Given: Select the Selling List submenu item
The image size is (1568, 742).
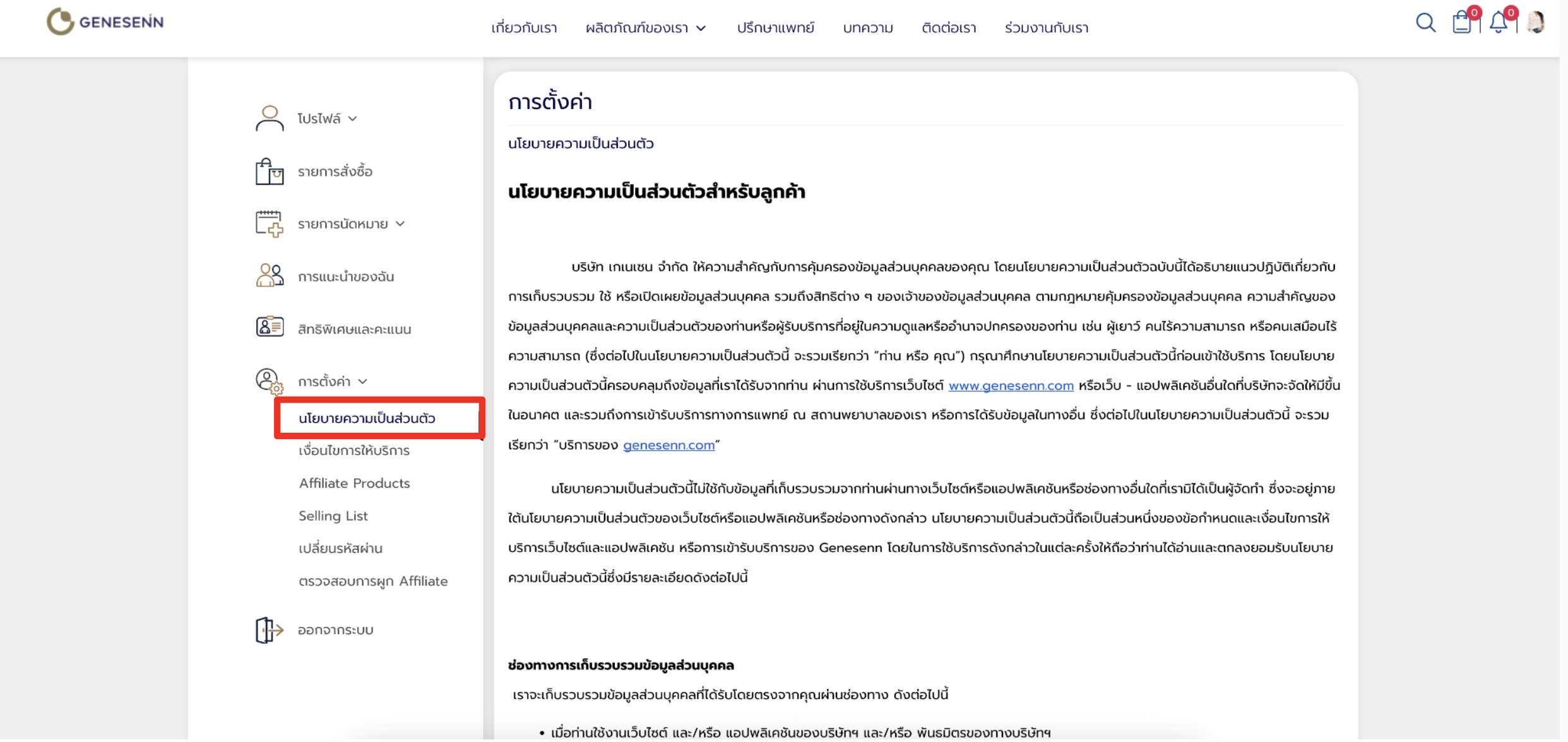Looking at the screenshot, I should [333, 516].
